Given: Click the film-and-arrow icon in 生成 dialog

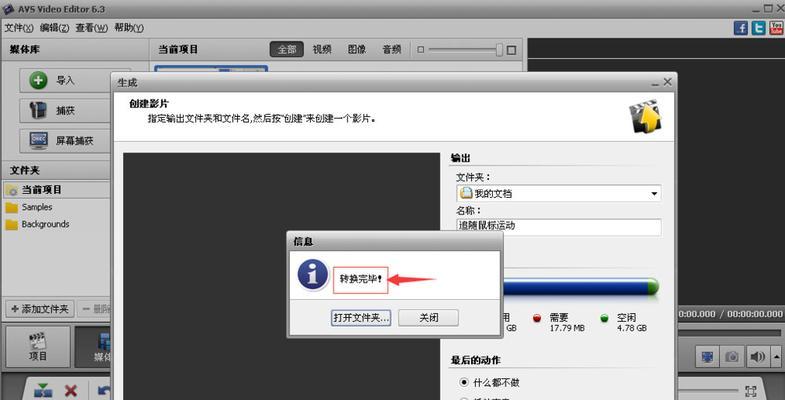Looking at the screenshot, I should click(645, 116).
